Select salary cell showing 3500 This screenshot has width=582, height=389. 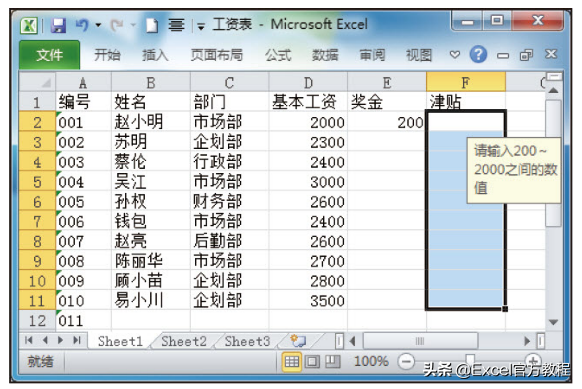[x=308, y=300]
